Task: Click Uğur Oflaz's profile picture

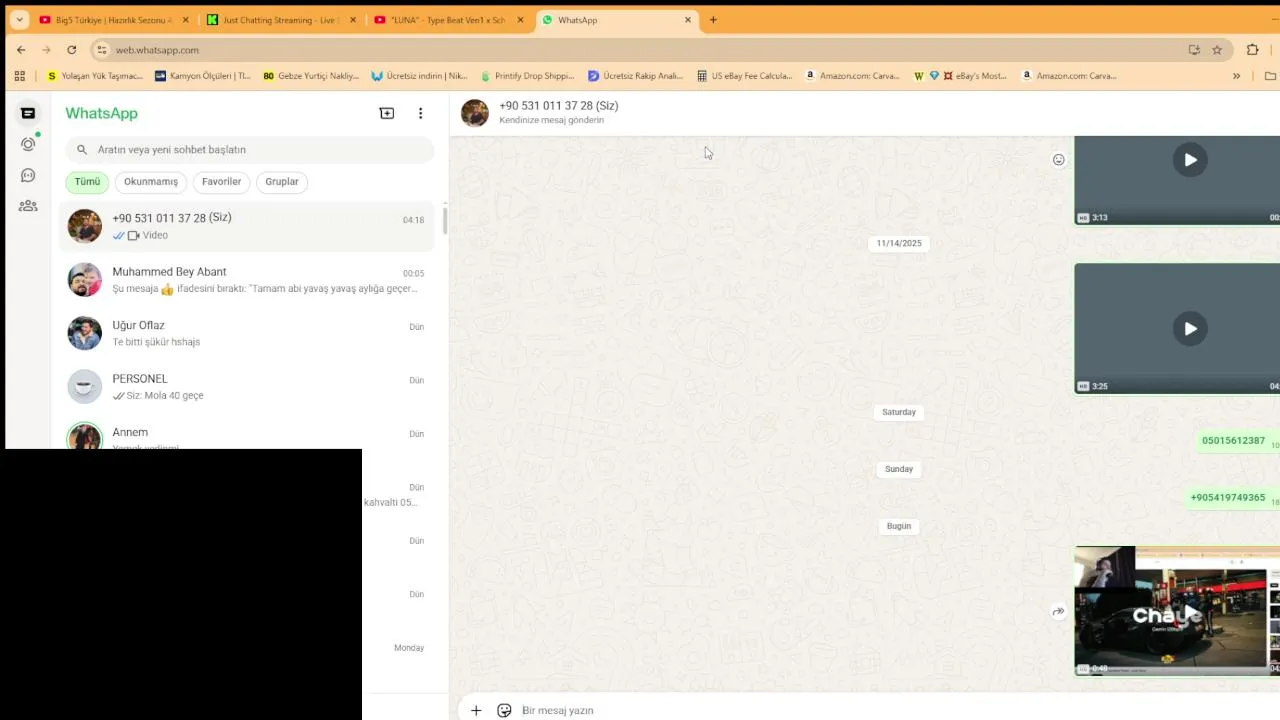Action: click(x=85, y=333)
